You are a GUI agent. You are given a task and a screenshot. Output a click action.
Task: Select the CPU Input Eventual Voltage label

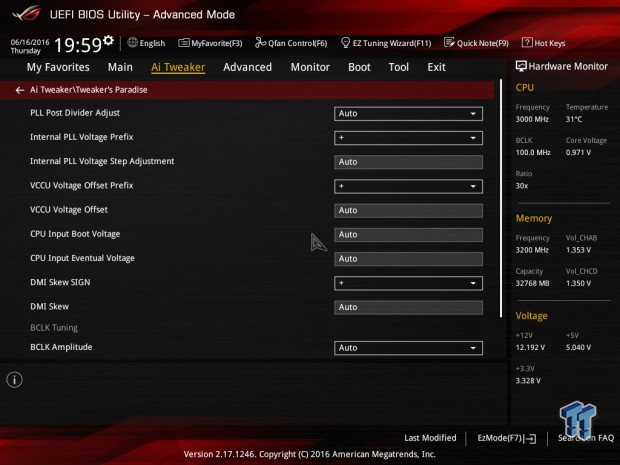[82, 258]
